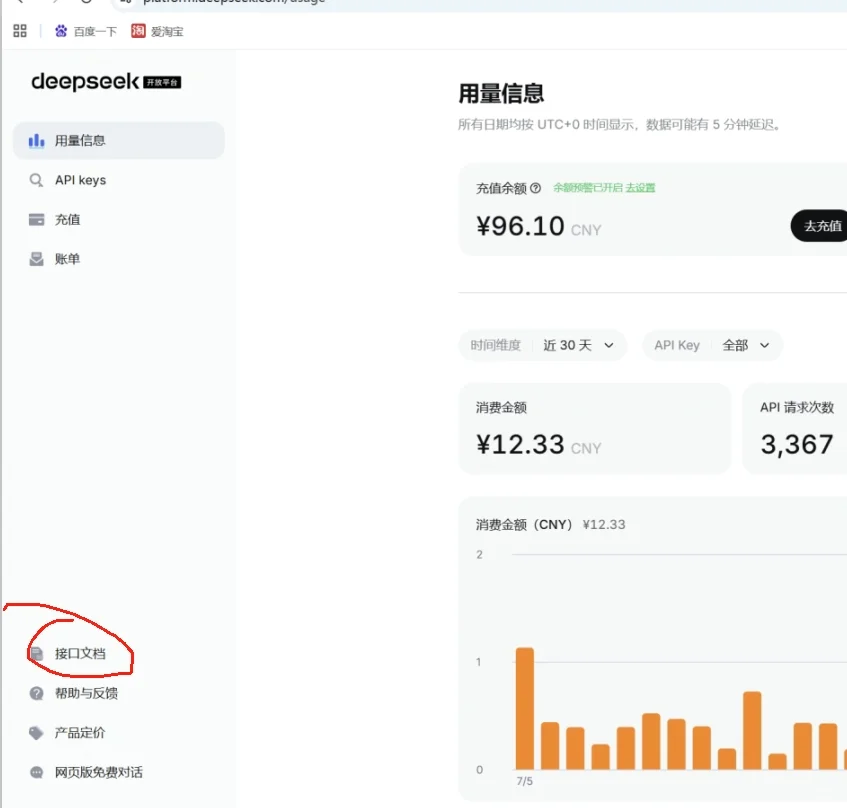Open the 接口文档 link

click(80, 654)
